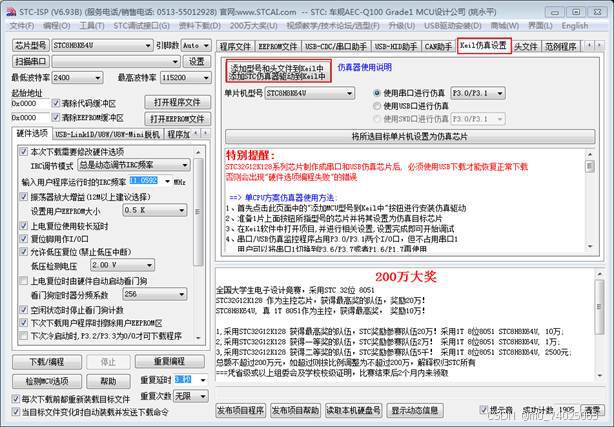The height and width of the screenshot is (427, 614).
Task: Toggle 上电复位使用较长延时 checkbox
Action: [24, 226]
